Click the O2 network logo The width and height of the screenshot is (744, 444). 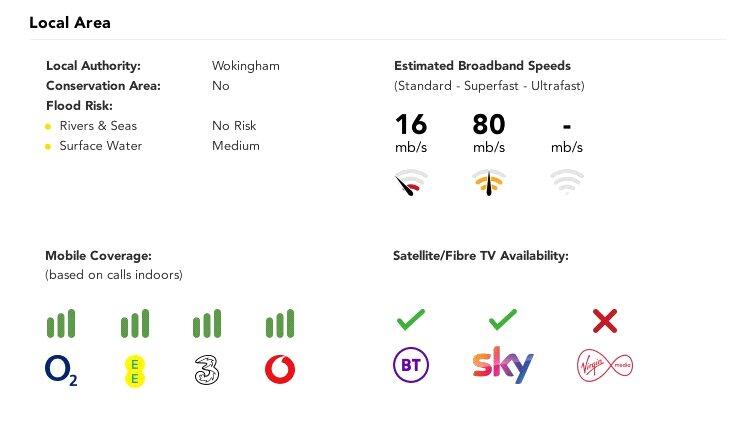click(x=62, y=370)
